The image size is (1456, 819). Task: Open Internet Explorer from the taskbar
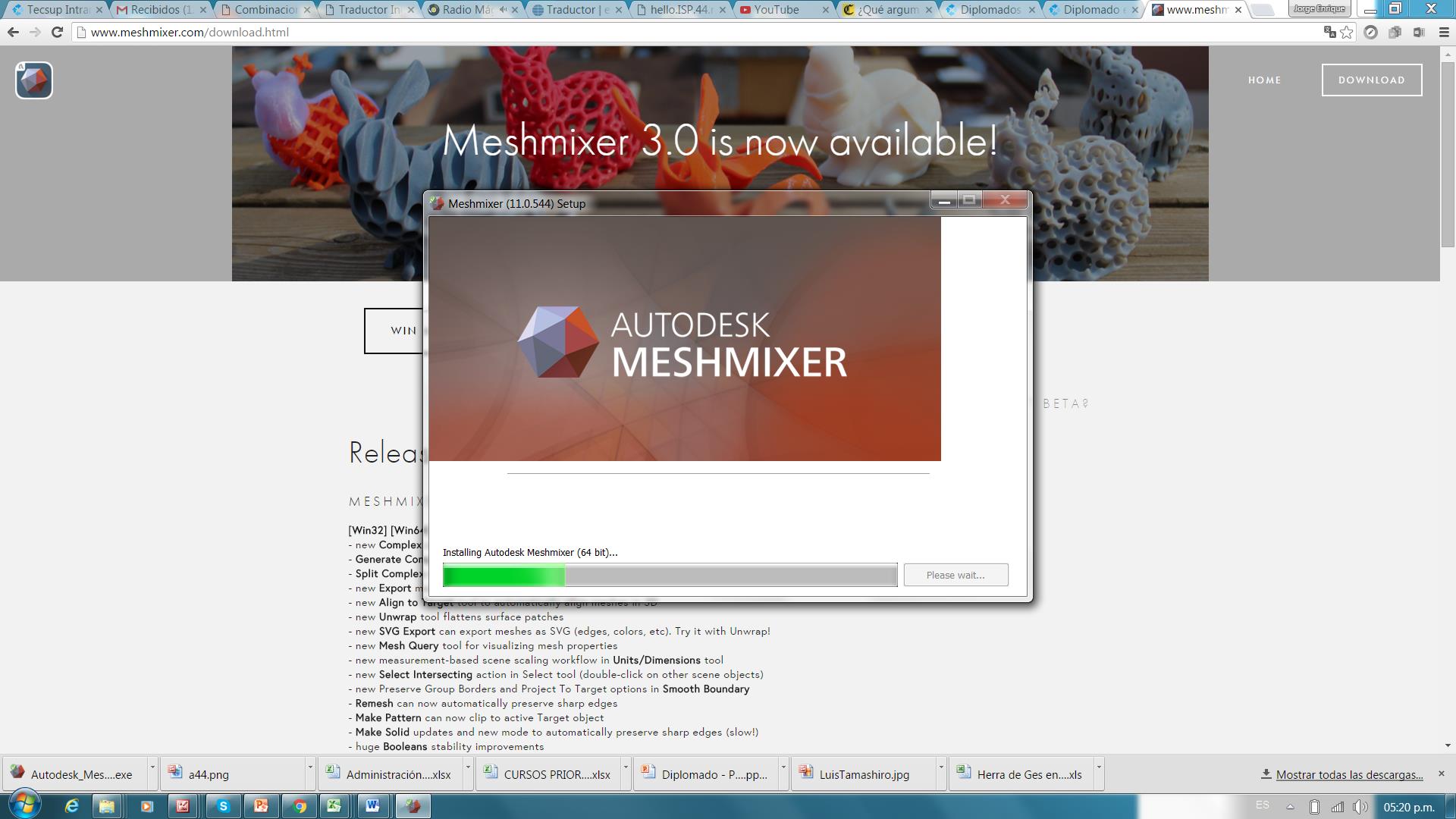click(x=72, y=806)
